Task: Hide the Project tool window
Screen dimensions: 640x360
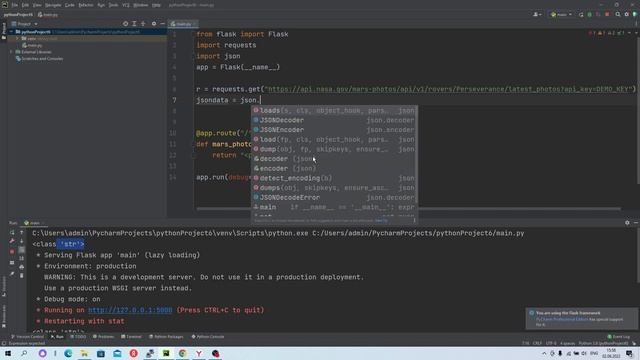Action: coord(162,24)
